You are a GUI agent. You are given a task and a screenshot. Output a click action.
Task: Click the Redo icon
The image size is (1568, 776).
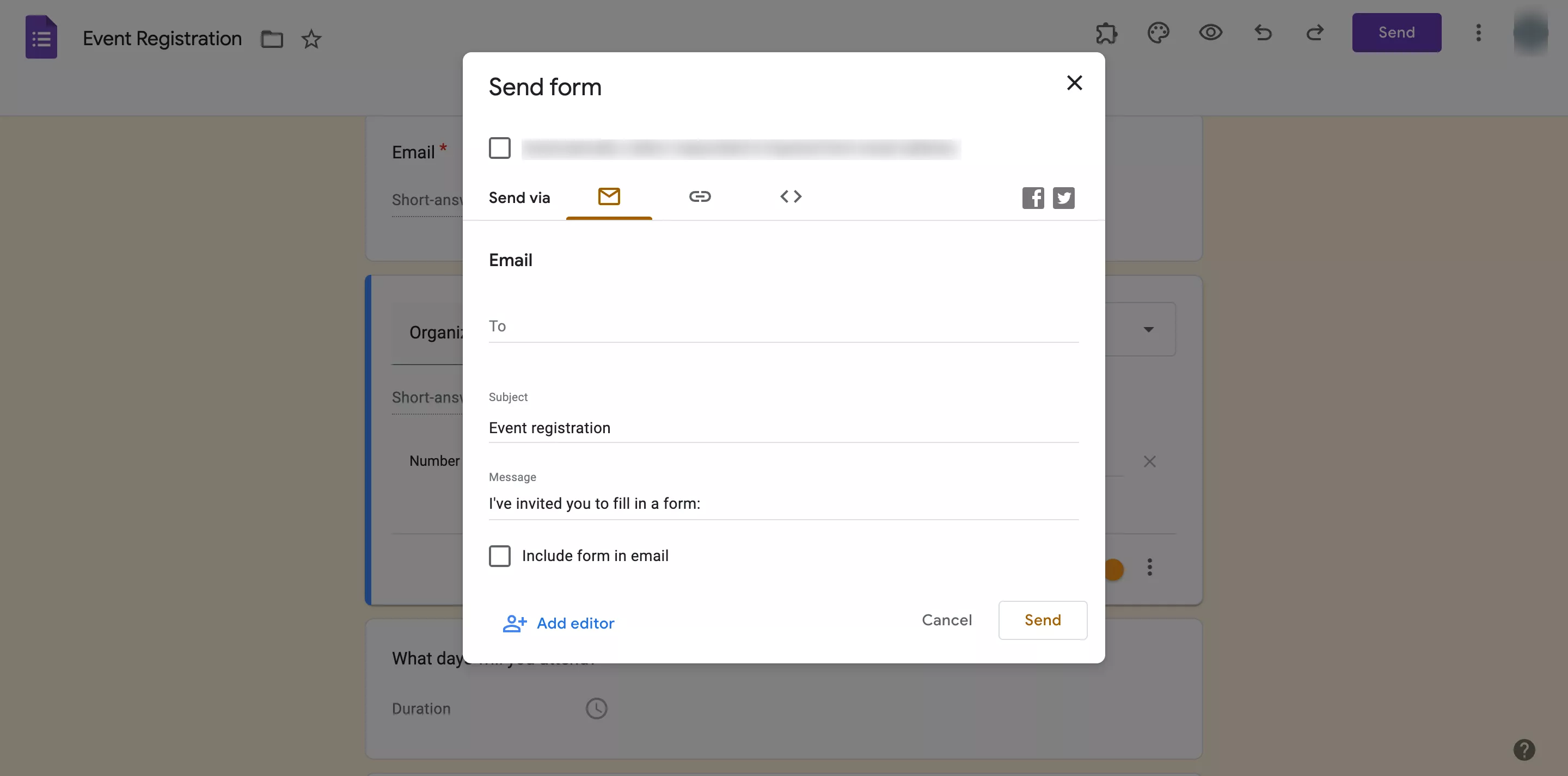coord(1315,33)
